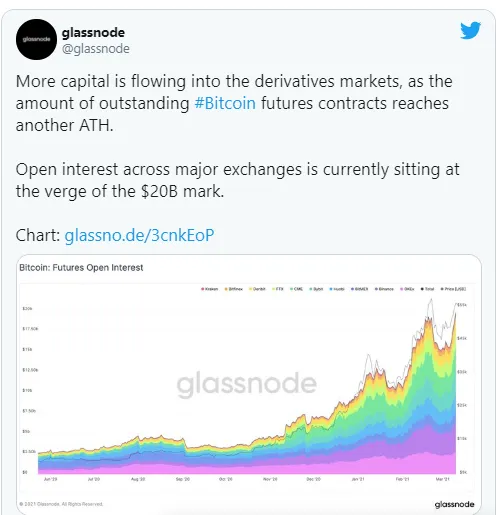This screenshot has height=515, width=496.
Task: Open the glassno.de/3cnkEoP chart link
Action: 139,235
